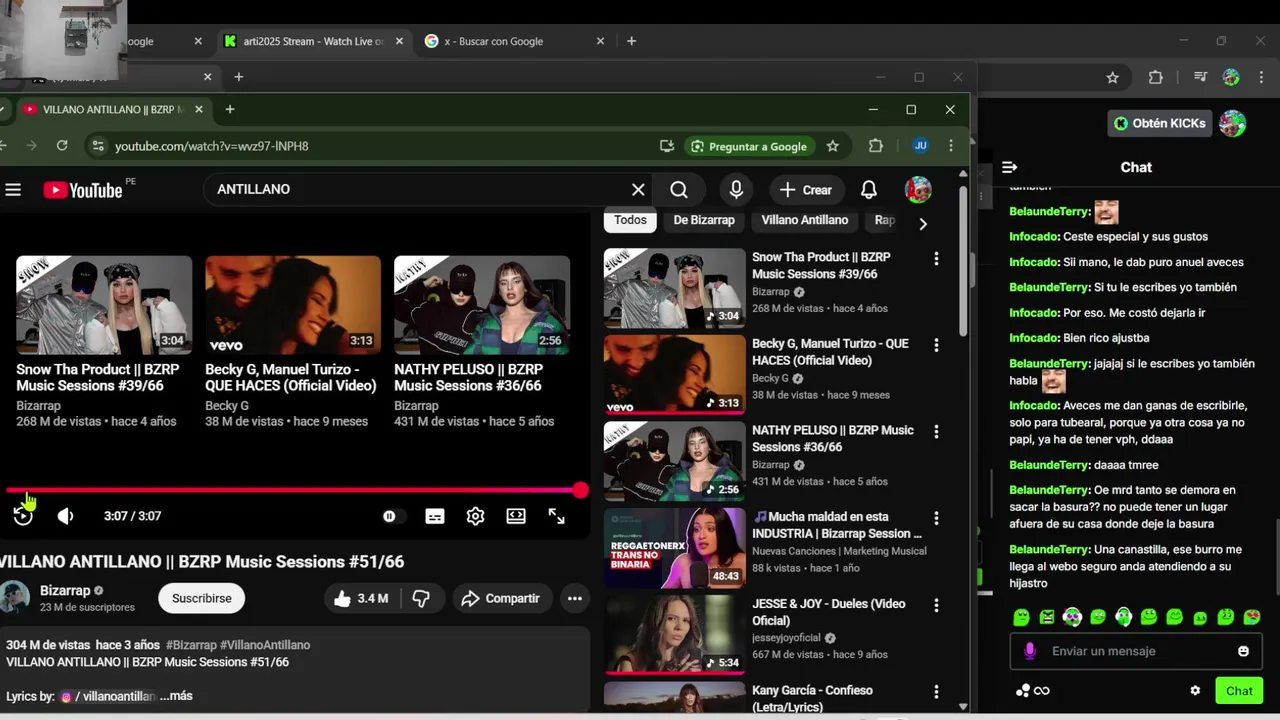Image resolution: width=1280 pixels, height=720 pixels.
Task: Open Kick chat settings gear
Action: [1195, 691]
